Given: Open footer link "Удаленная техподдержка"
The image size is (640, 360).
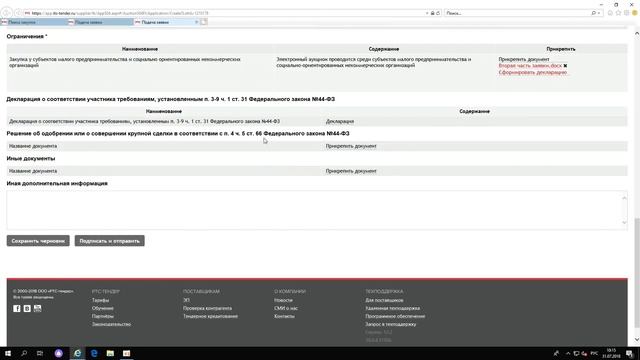Looking at the screenshot, I should pyautogui.click(x=392, y=308).
